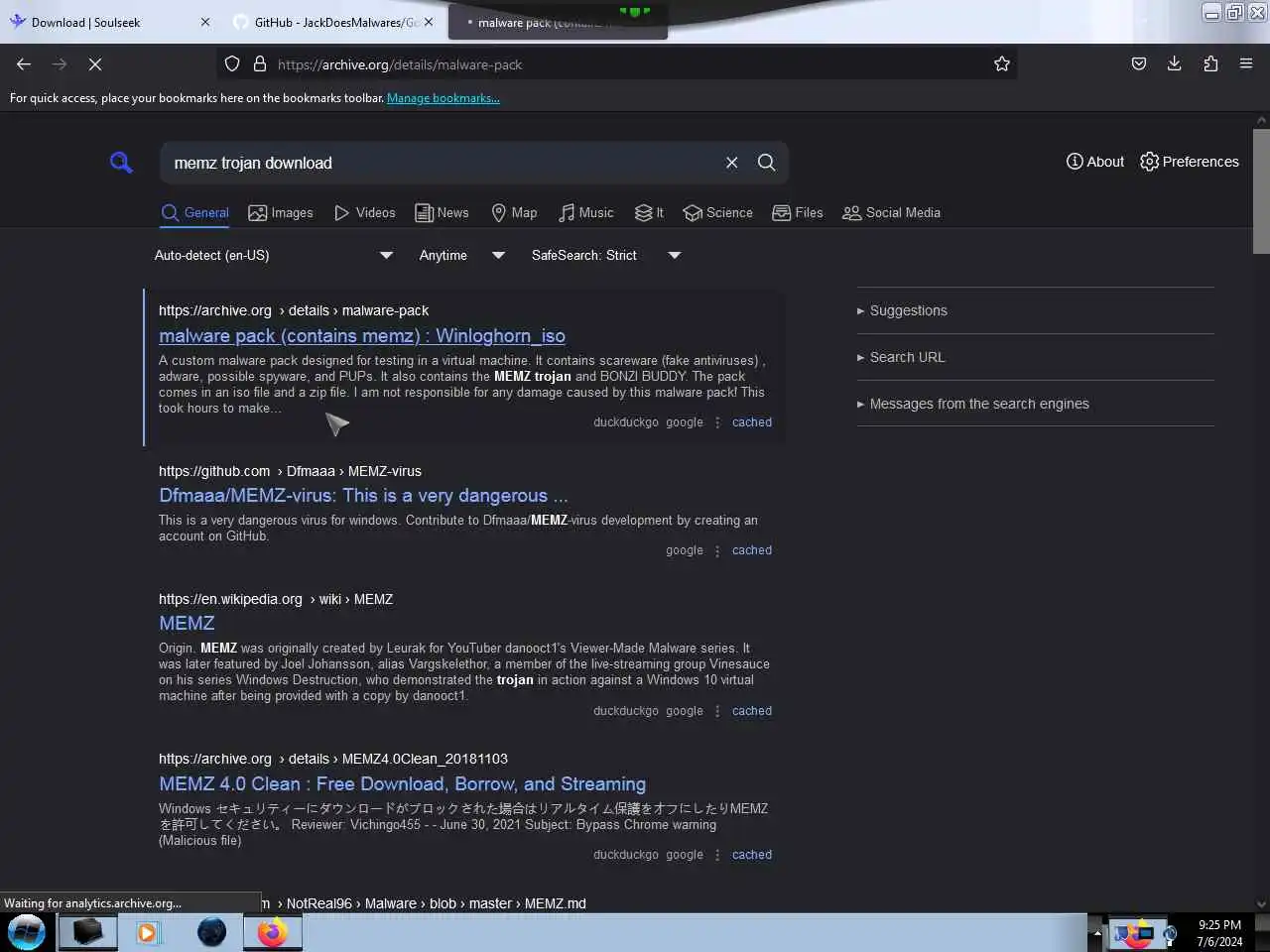This screenshot has height=952, width=1270.
Task: Click the page vertical scrollbar thumb
Action: tap(1261, 189)
